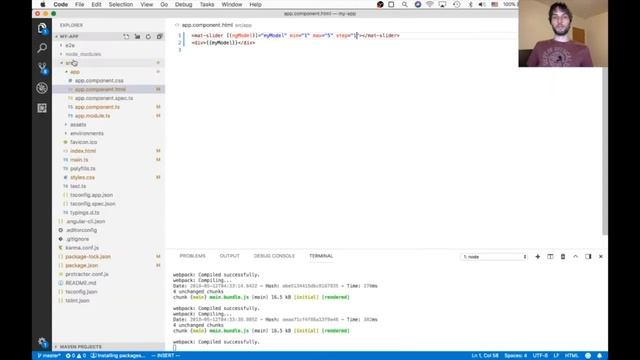Open the notifications bell in status bar
The image size is (640, 360).
click(x=600, y=356)
